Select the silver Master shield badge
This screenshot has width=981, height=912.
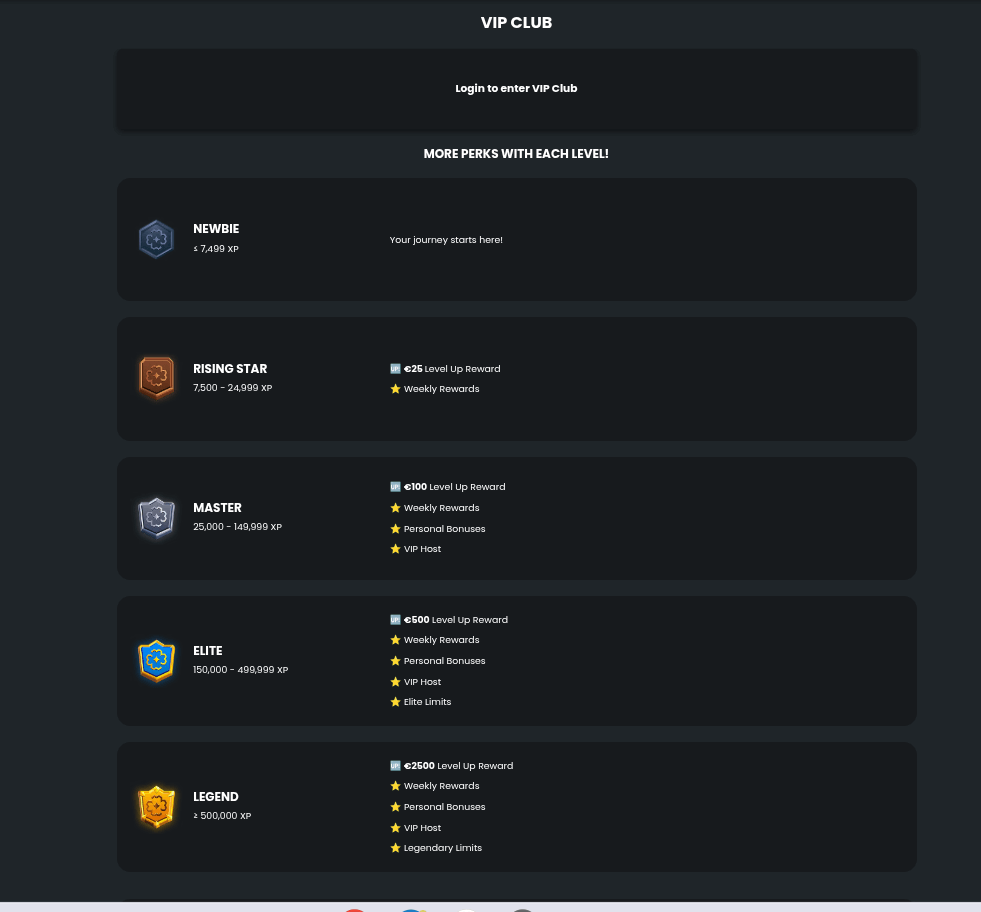156,518
